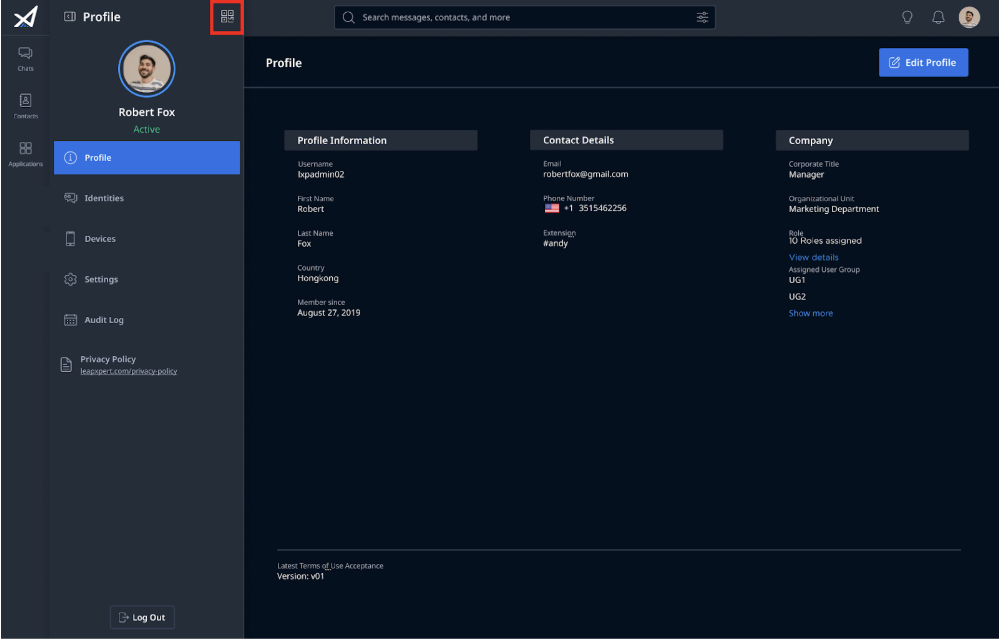Image resolution: width=1002 pixels, height=642 pixels.
Task: Click the Settings gear icon
Action: [70, 280]
